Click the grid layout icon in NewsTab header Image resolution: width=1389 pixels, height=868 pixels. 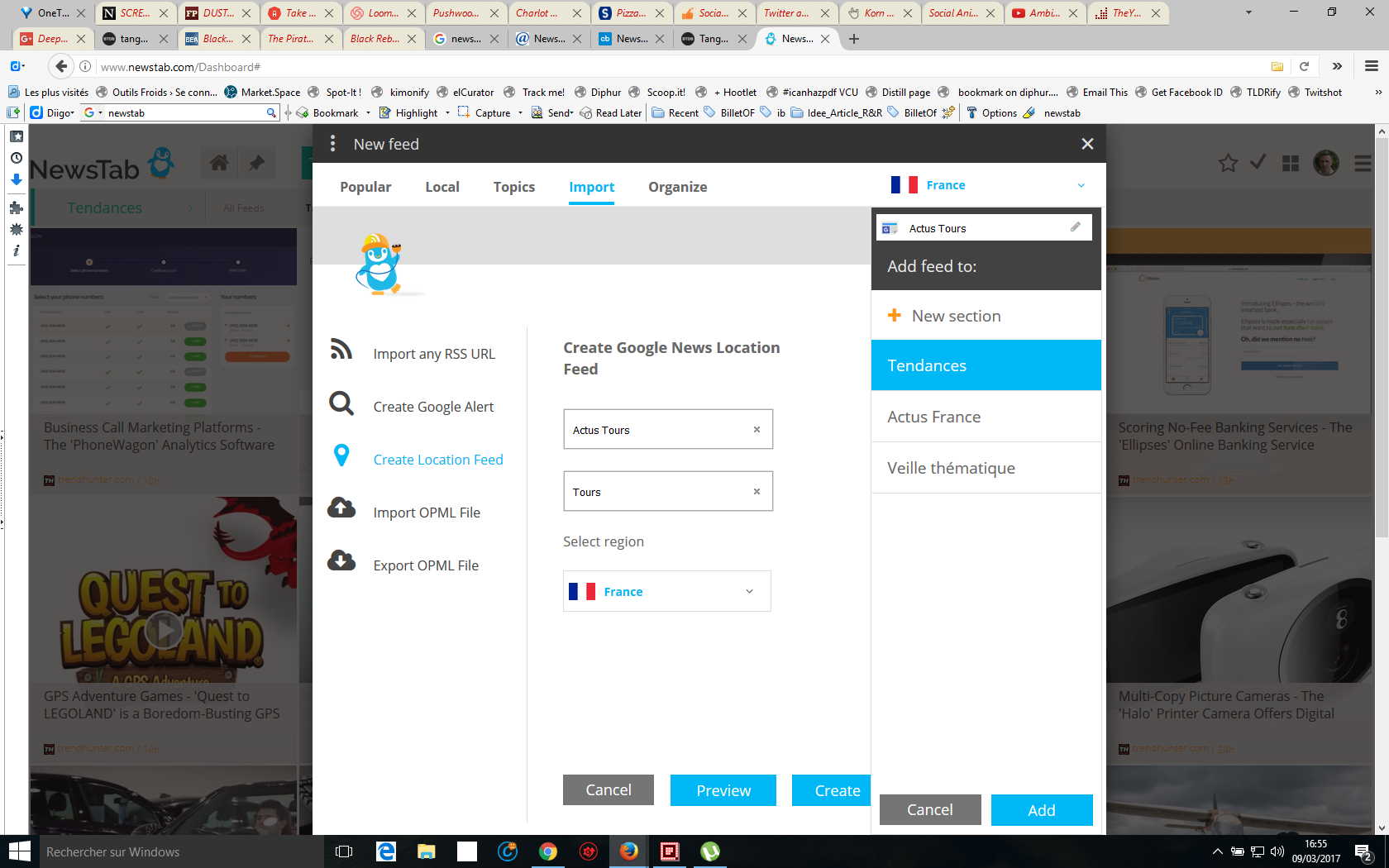[x=1291, y=164]
